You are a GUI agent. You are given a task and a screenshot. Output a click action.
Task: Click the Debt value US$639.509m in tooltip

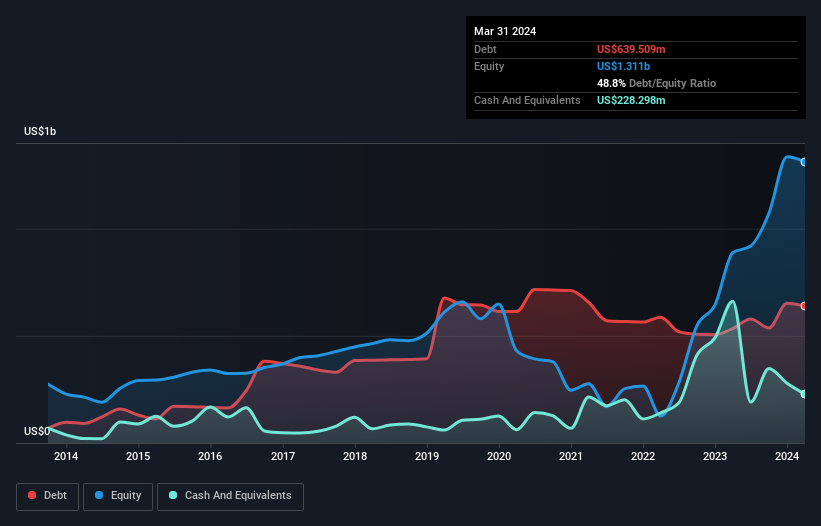tap(631, 49)
